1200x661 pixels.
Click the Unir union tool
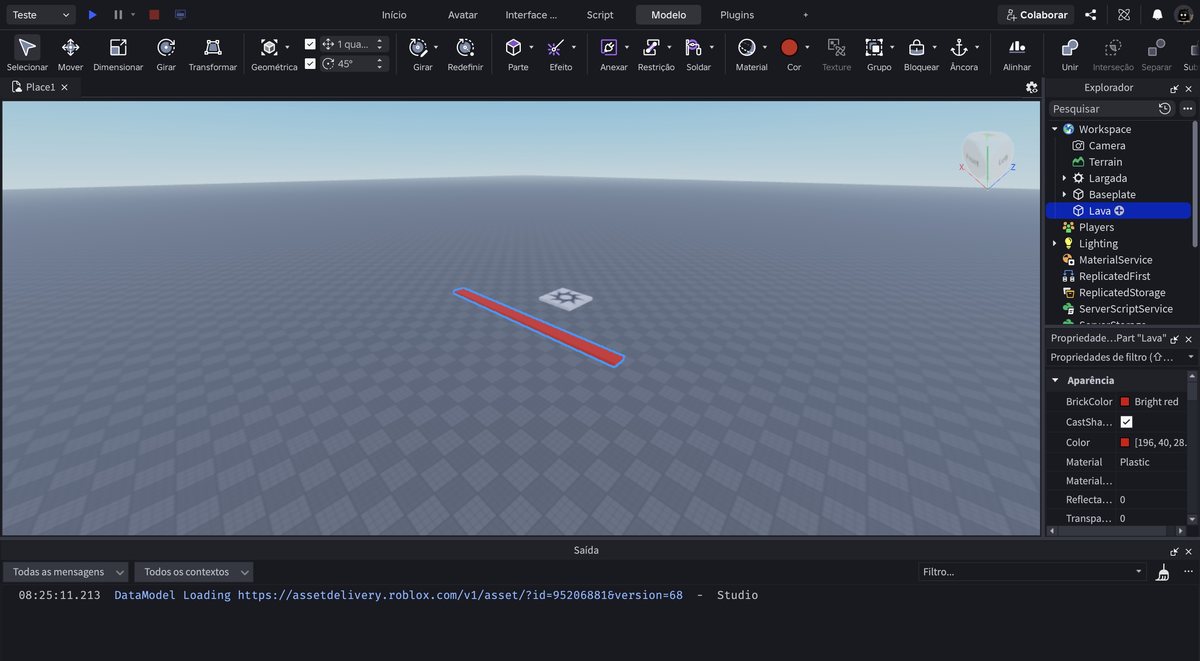[x=1070, y=52]
